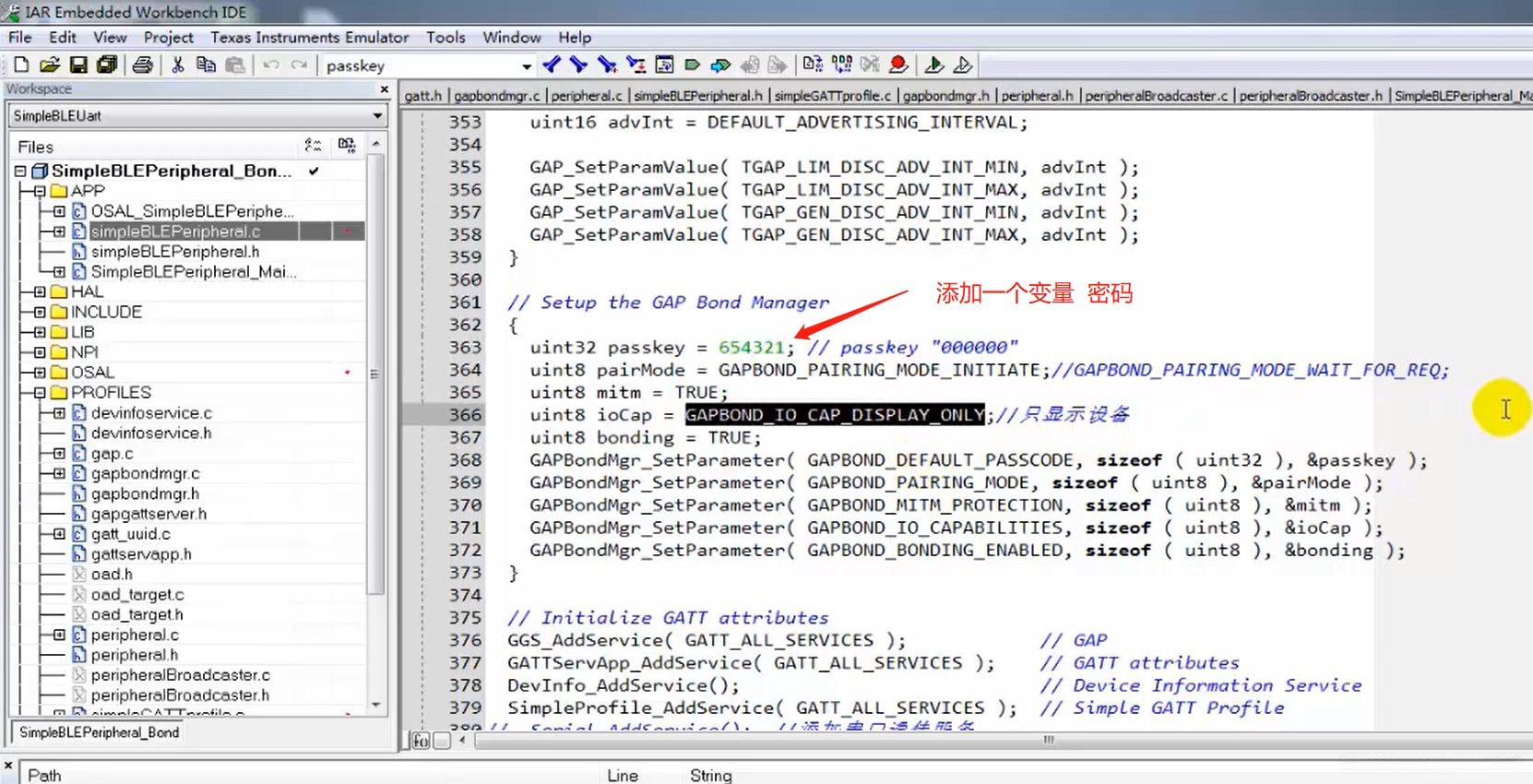1533x784 pixels.
Task: Click the Find Next arrow icon
Action: click(x=578, y=65)
